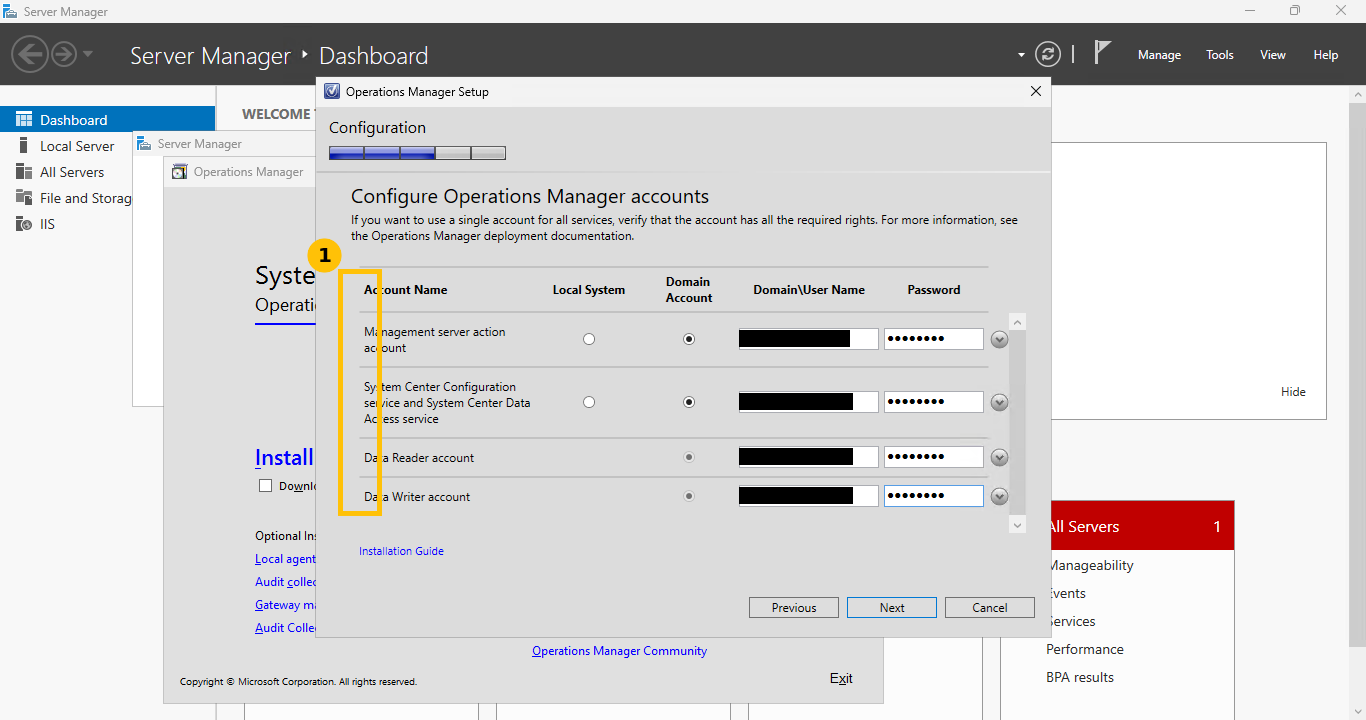The width and height of the screenshot is (1366, 720).
Task: Toggle the Download checkbox in Operations Manager window
Action: click(266, 486)
